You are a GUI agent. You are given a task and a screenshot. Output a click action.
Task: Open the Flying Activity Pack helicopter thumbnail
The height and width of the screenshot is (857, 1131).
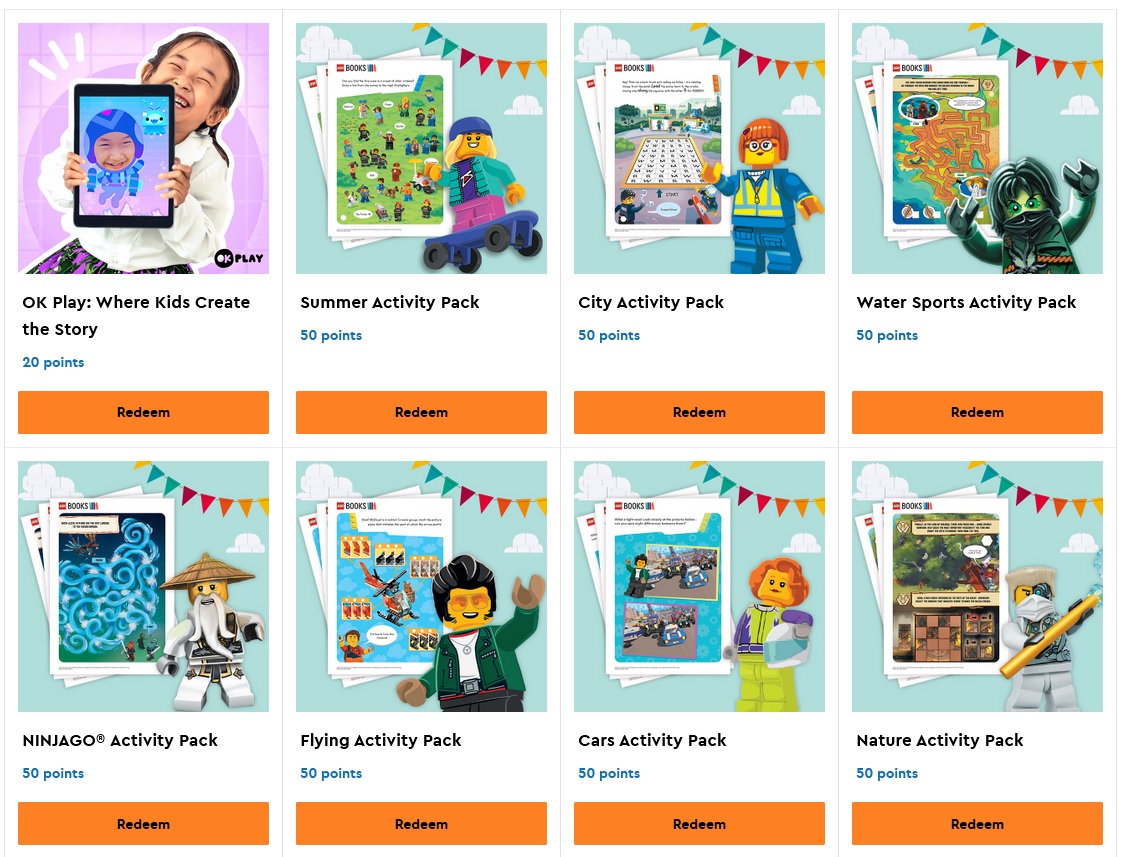tap(421, 586)
